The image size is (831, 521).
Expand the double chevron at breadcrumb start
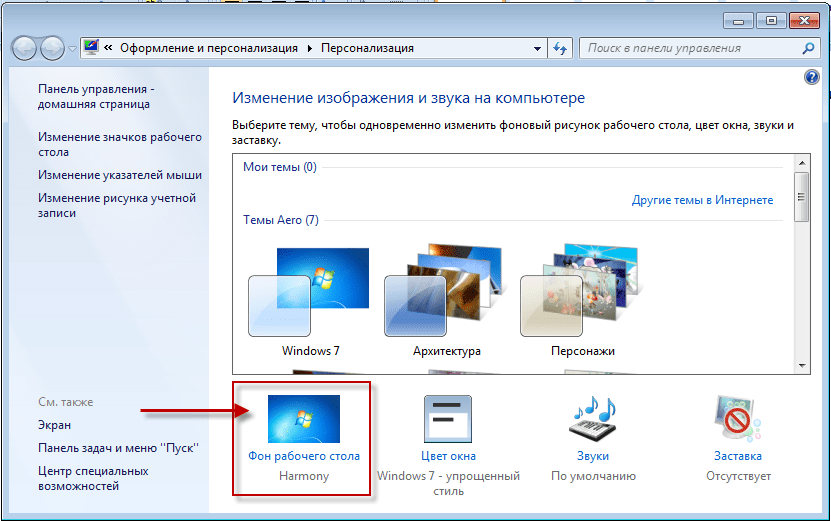pyautogui.click(x=108, y=48)
